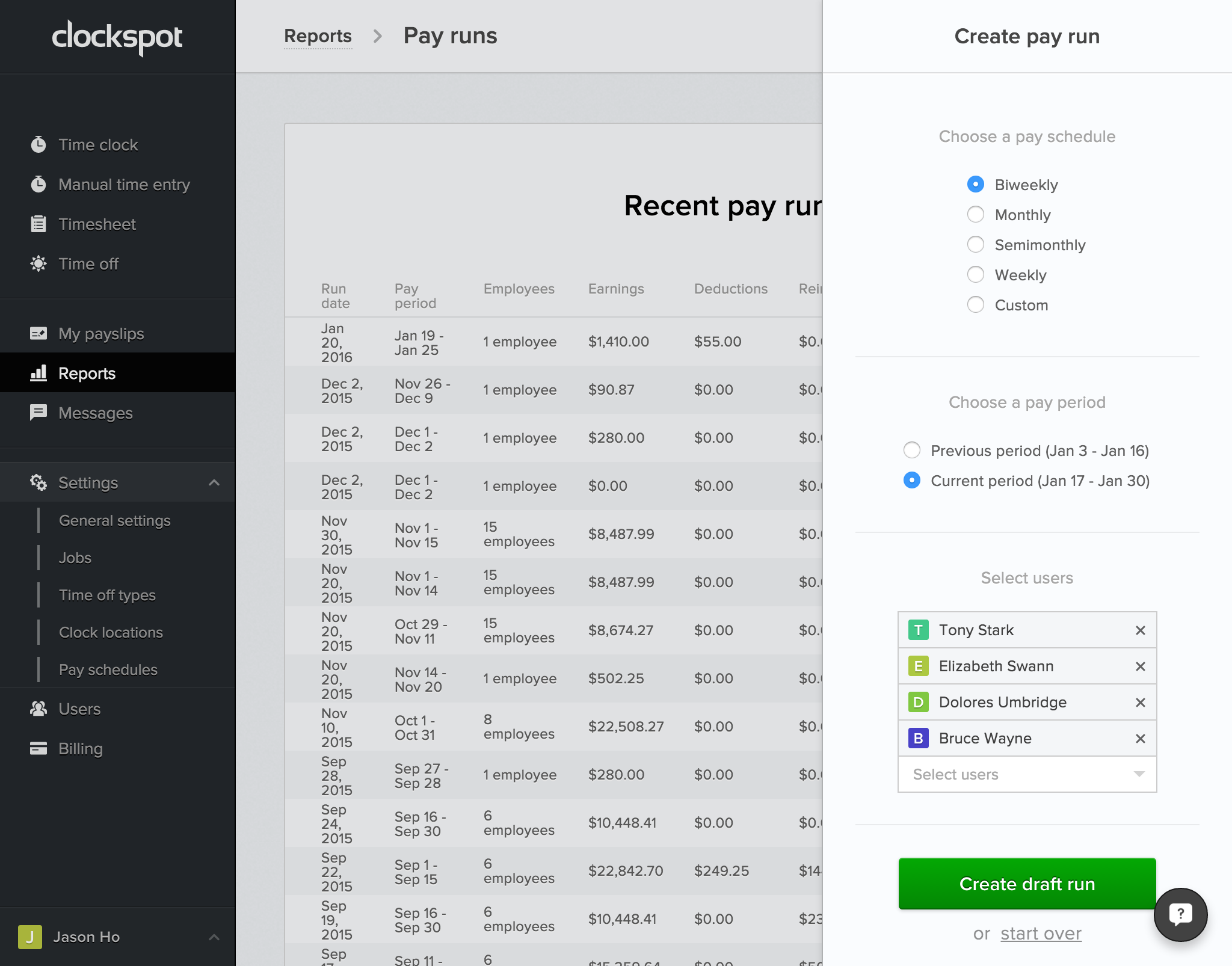Click the Create draft run button

(x=1027, y=884)
